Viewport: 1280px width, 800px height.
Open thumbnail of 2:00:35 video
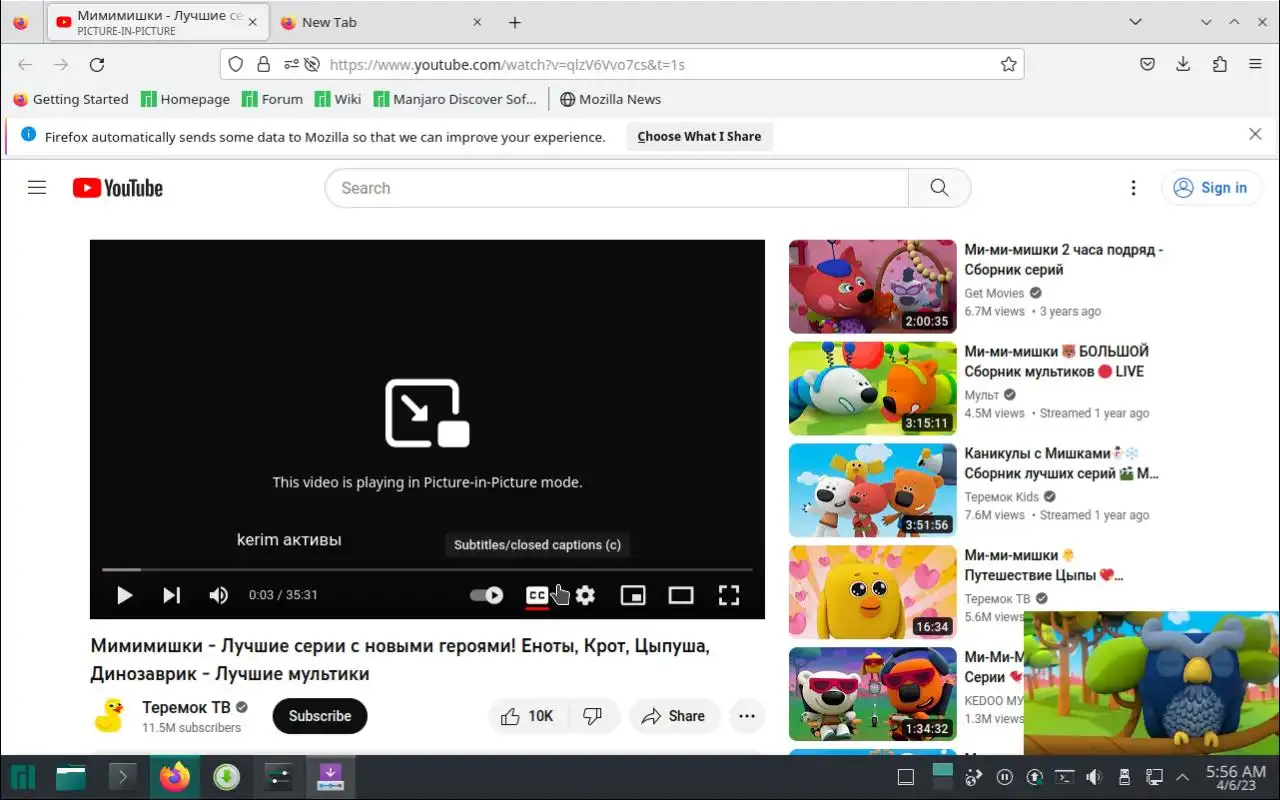[x=873, y=287]
